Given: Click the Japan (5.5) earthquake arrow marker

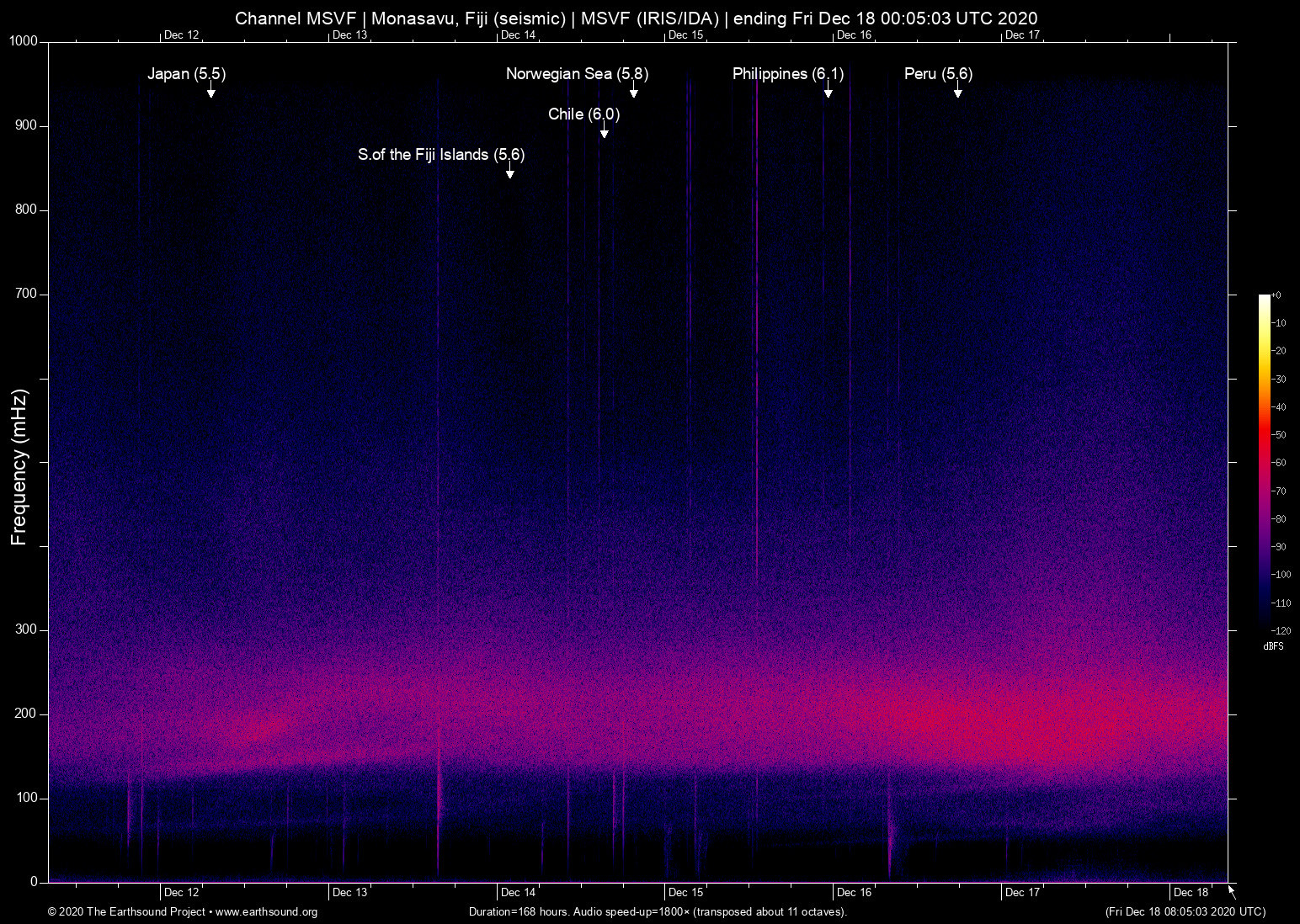Looking at the screenshot, I should pos(211,93).
